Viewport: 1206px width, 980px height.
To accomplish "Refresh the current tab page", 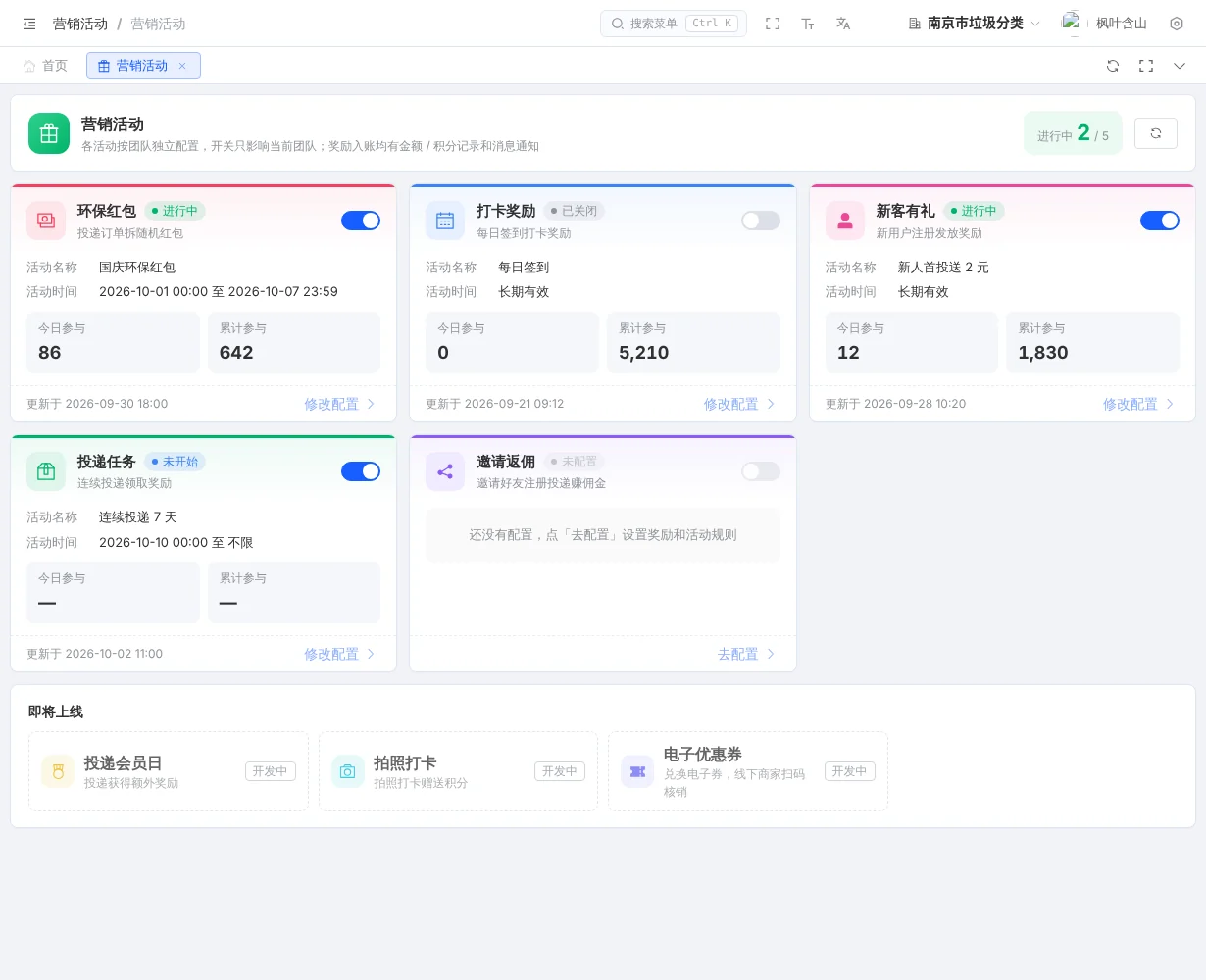I will point(1113,66).
